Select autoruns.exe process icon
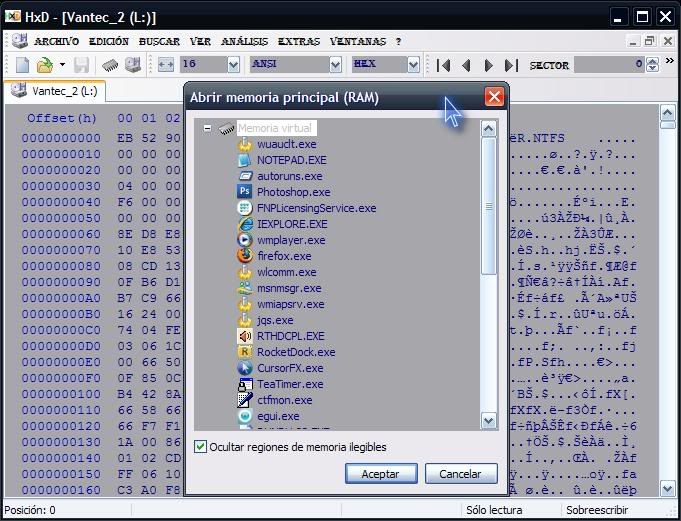Screen dimensions: 681x521 (x=245, y=176)
